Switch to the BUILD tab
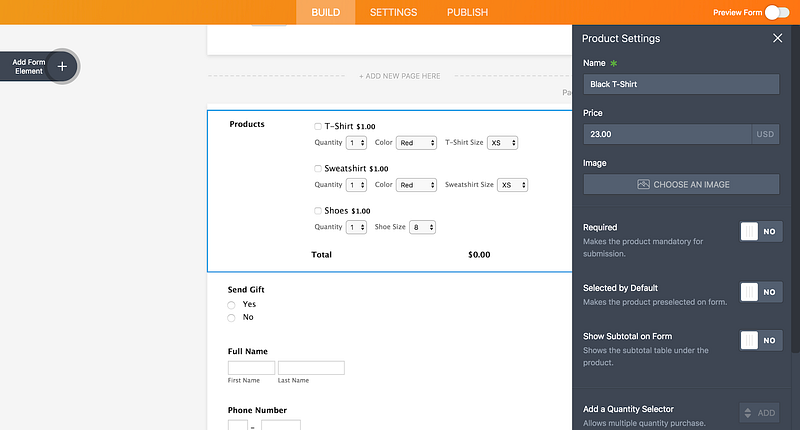Screen dimensions: 800x430 click(x=326, y=12)
